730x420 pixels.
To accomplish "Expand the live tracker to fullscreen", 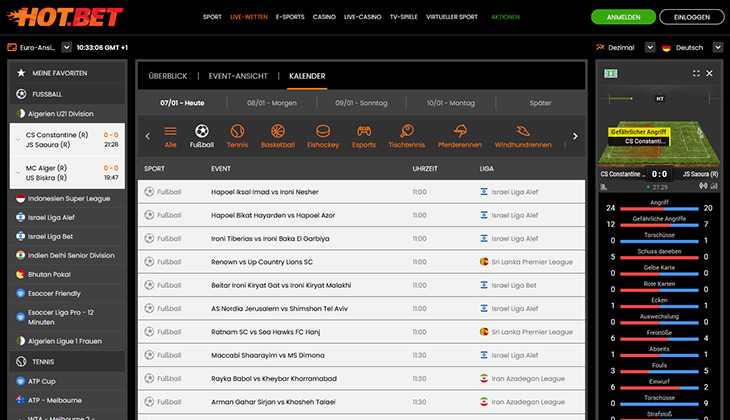I will tap(696, 73).
